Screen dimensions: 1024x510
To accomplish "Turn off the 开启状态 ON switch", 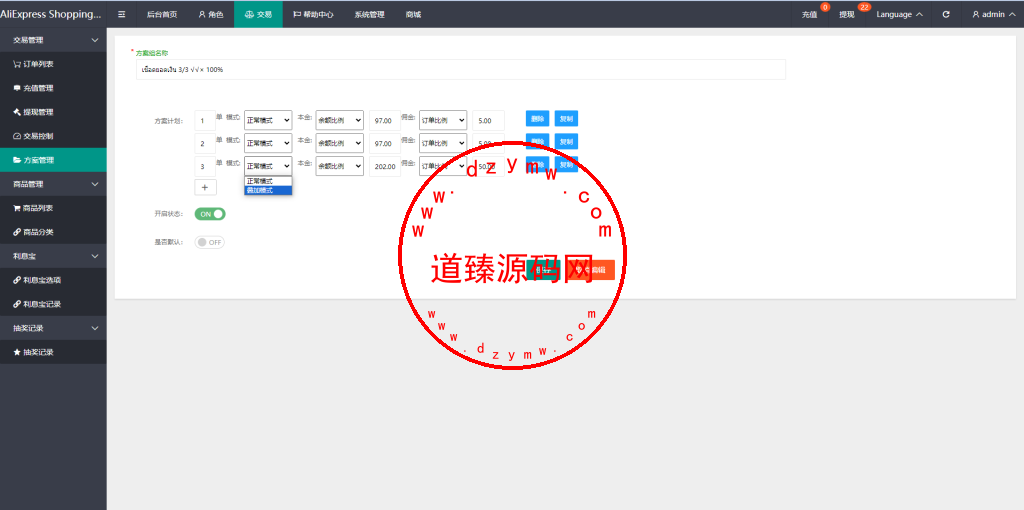I will click(x=210, y=214).
